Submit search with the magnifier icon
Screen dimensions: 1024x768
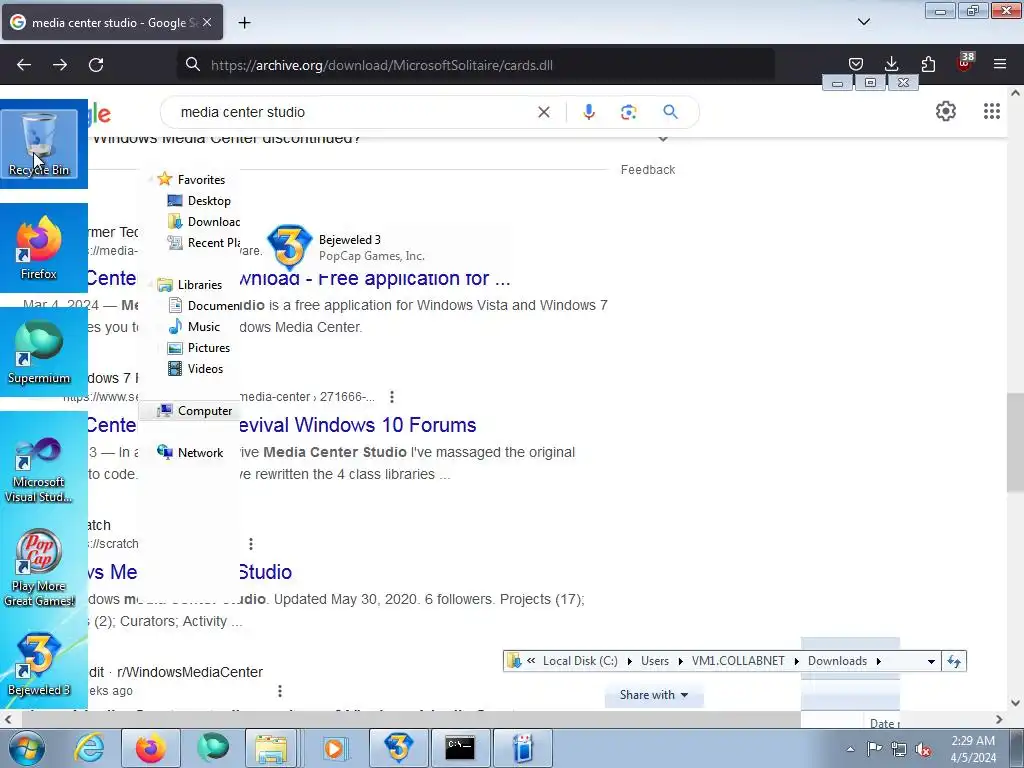(x=671, y=112)
